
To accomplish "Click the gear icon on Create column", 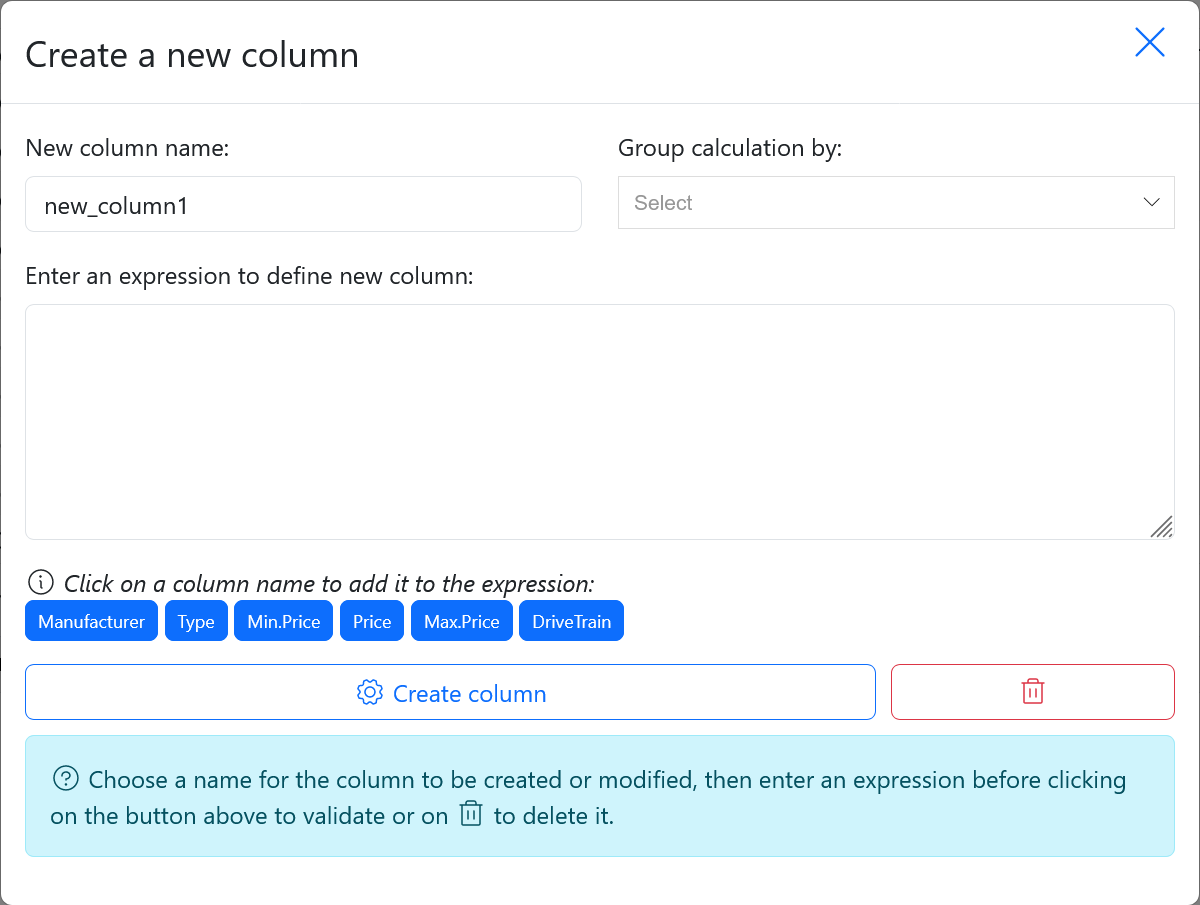I will click(x=370, y=692).
